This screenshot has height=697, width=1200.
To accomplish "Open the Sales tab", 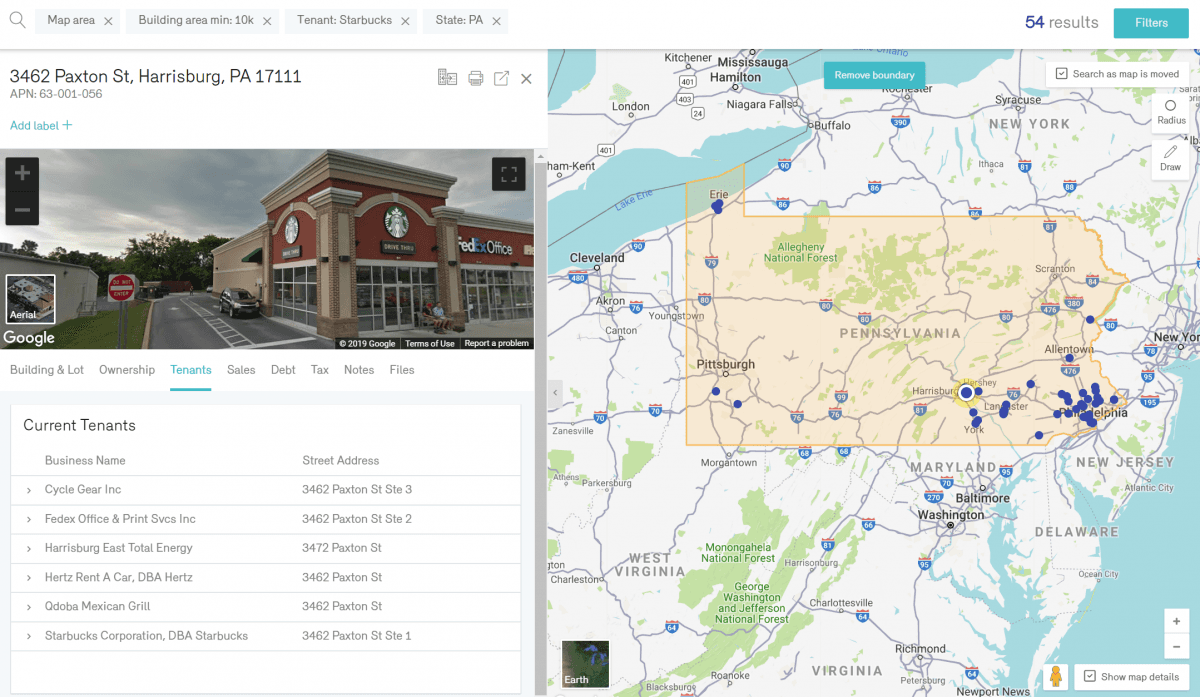I will point(241,370).
